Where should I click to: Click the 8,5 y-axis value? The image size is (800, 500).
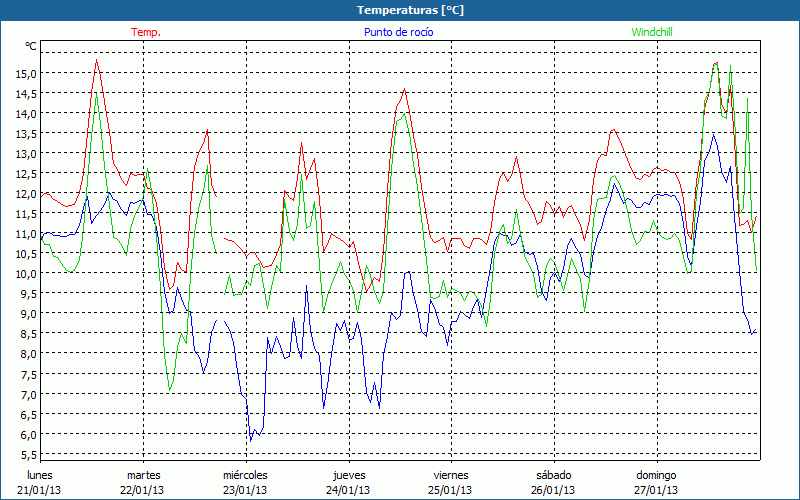coord(28,334)
